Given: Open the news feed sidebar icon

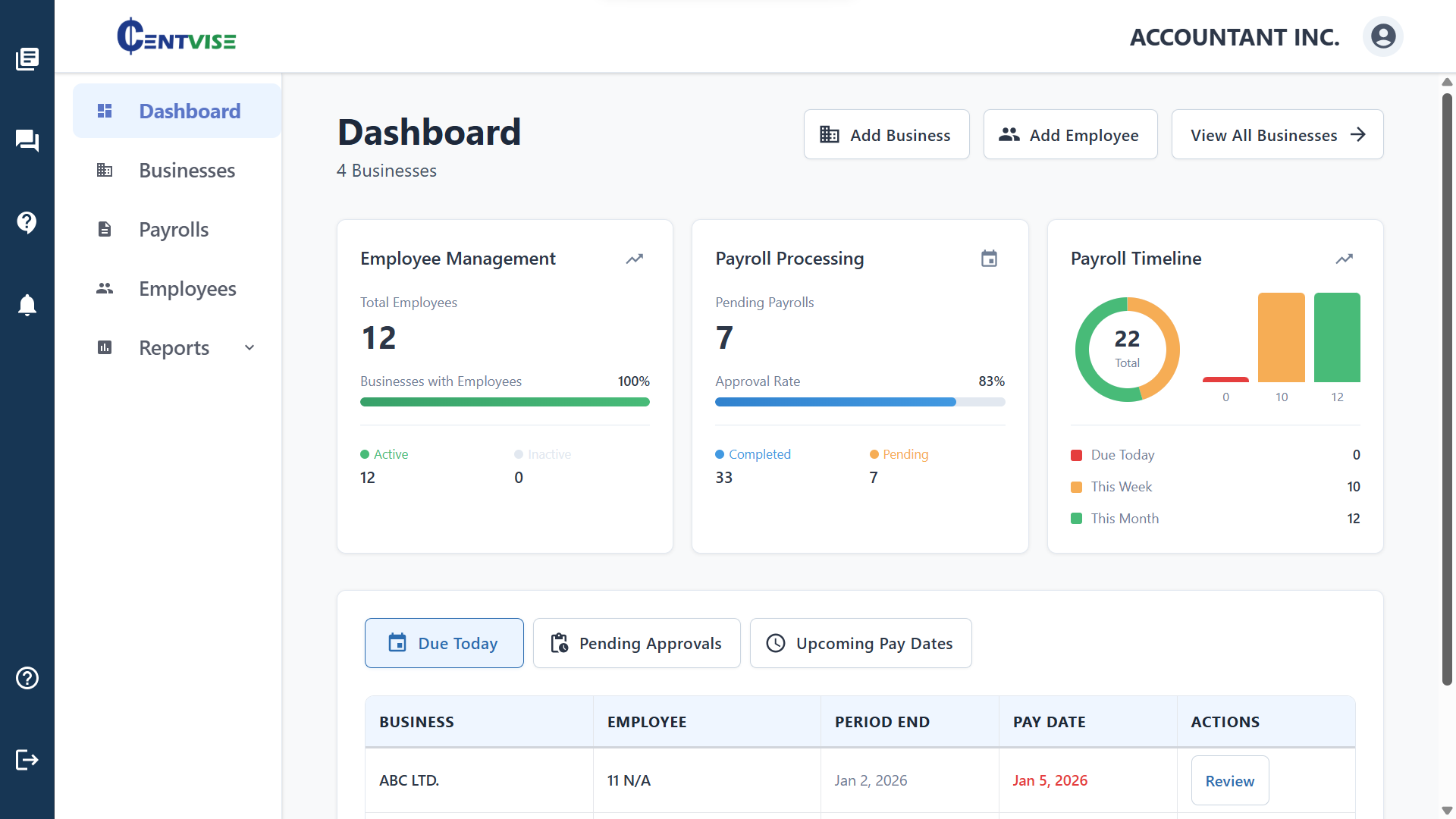Looking at the screenshot, I should point(27,58).
